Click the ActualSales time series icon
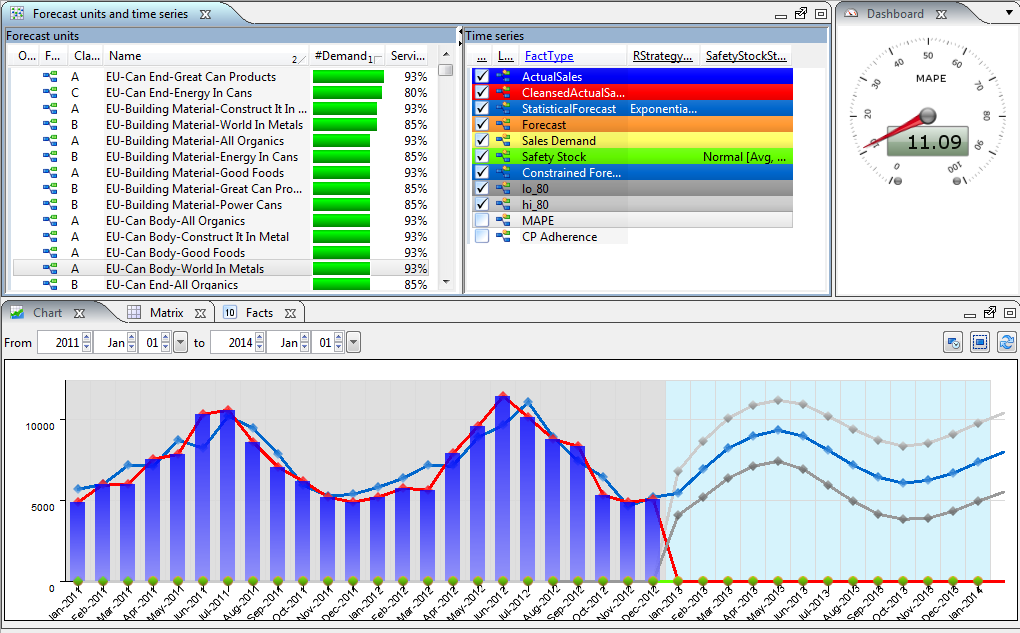Screen dimensions: 1020x633 click(x=503, y=76)
